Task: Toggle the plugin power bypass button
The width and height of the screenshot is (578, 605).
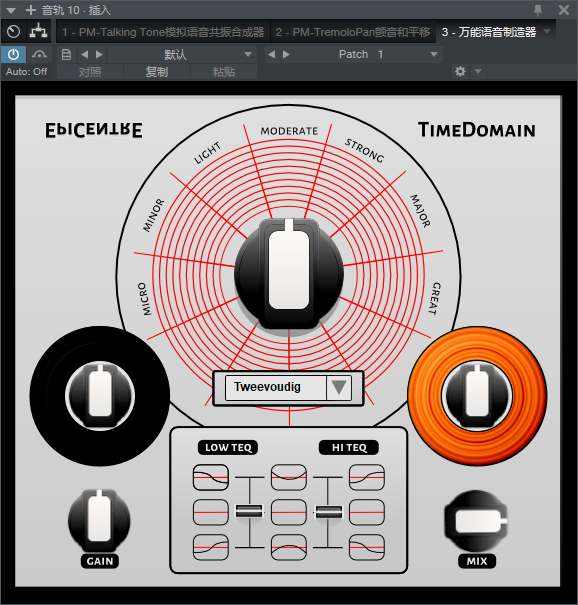Action: (14, 54)
